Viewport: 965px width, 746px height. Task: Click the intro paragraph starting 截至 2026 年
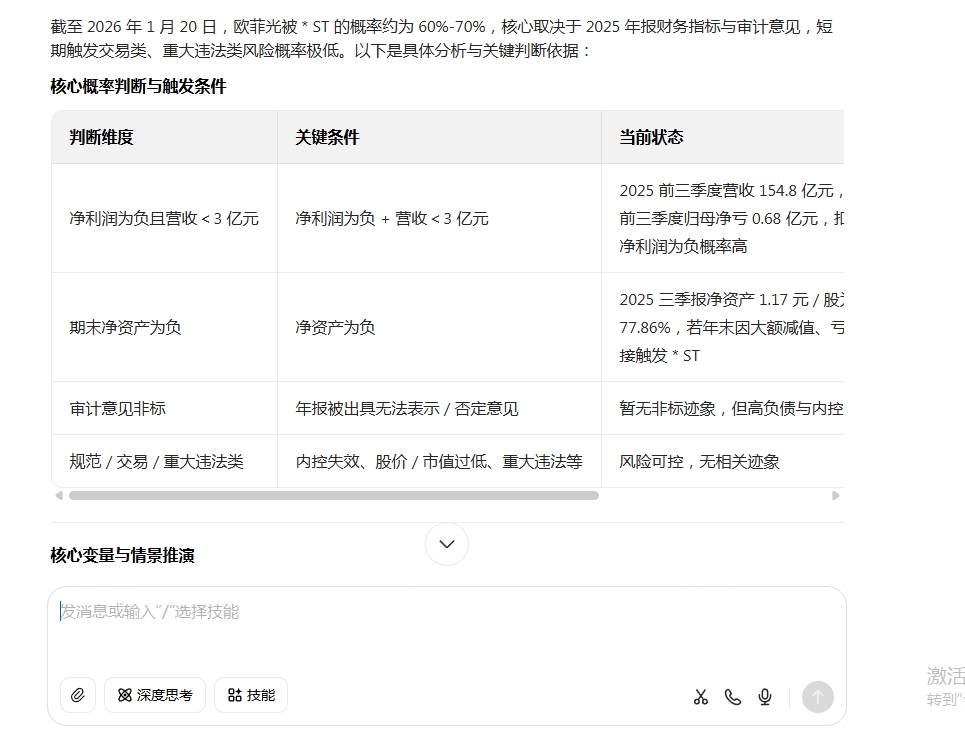pos(442,39)
